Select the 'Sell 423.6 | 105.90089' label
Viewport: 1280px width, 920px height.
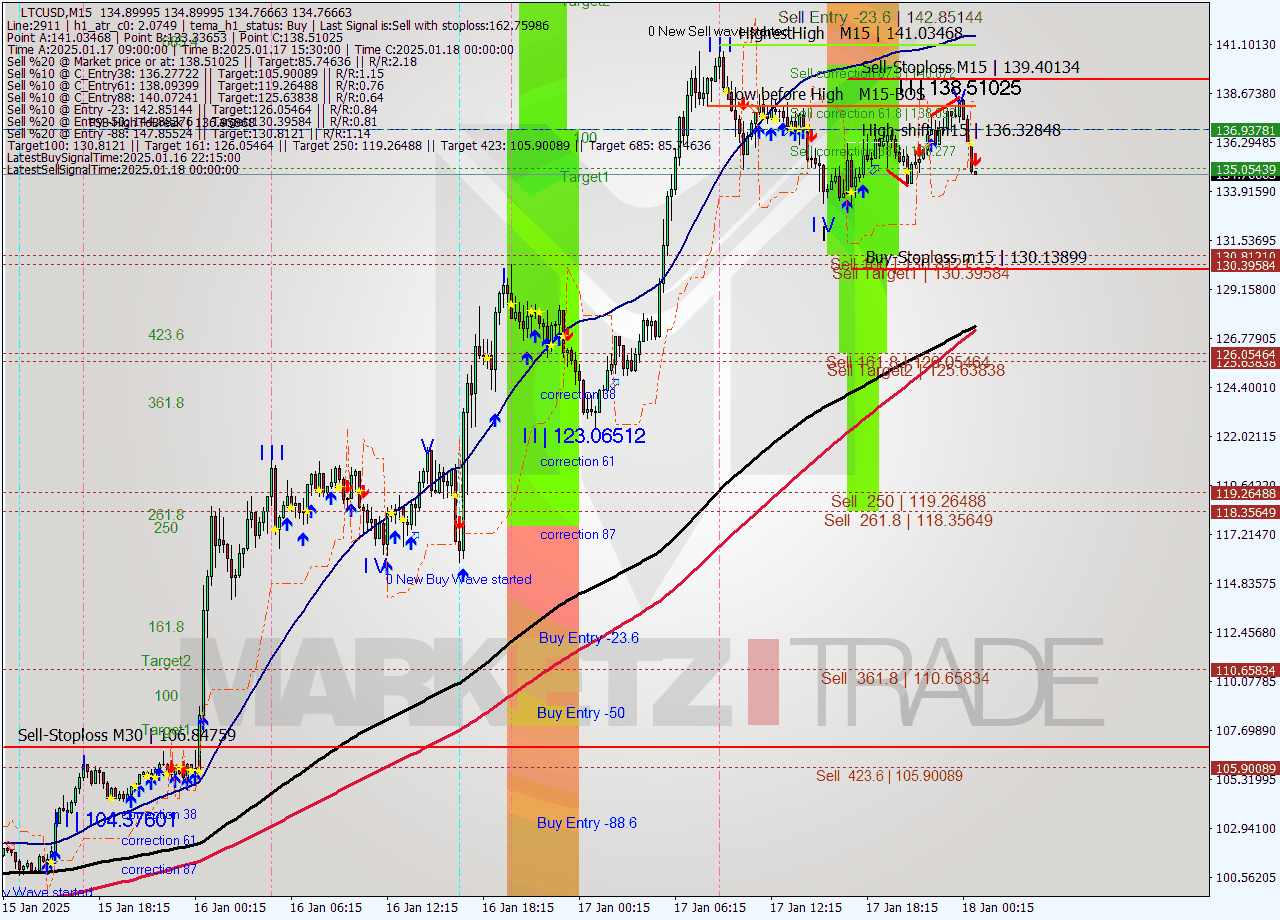click(889, 775)
